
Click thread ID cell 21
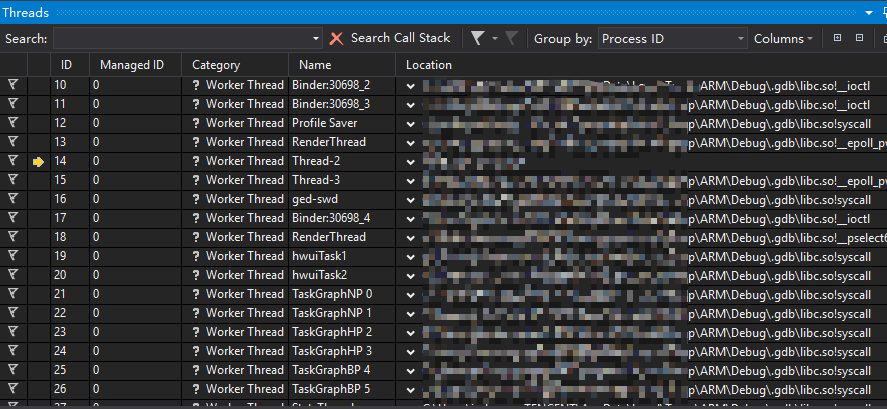(60, 294)
